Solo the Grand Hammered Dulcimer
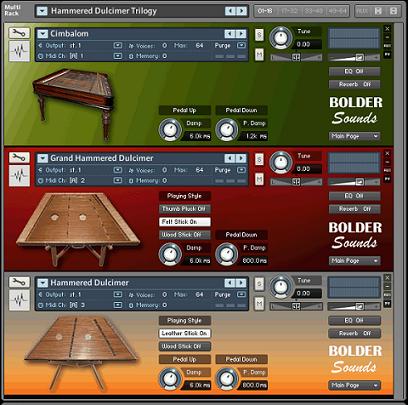 pyautogui.click(x=259, y=159)
